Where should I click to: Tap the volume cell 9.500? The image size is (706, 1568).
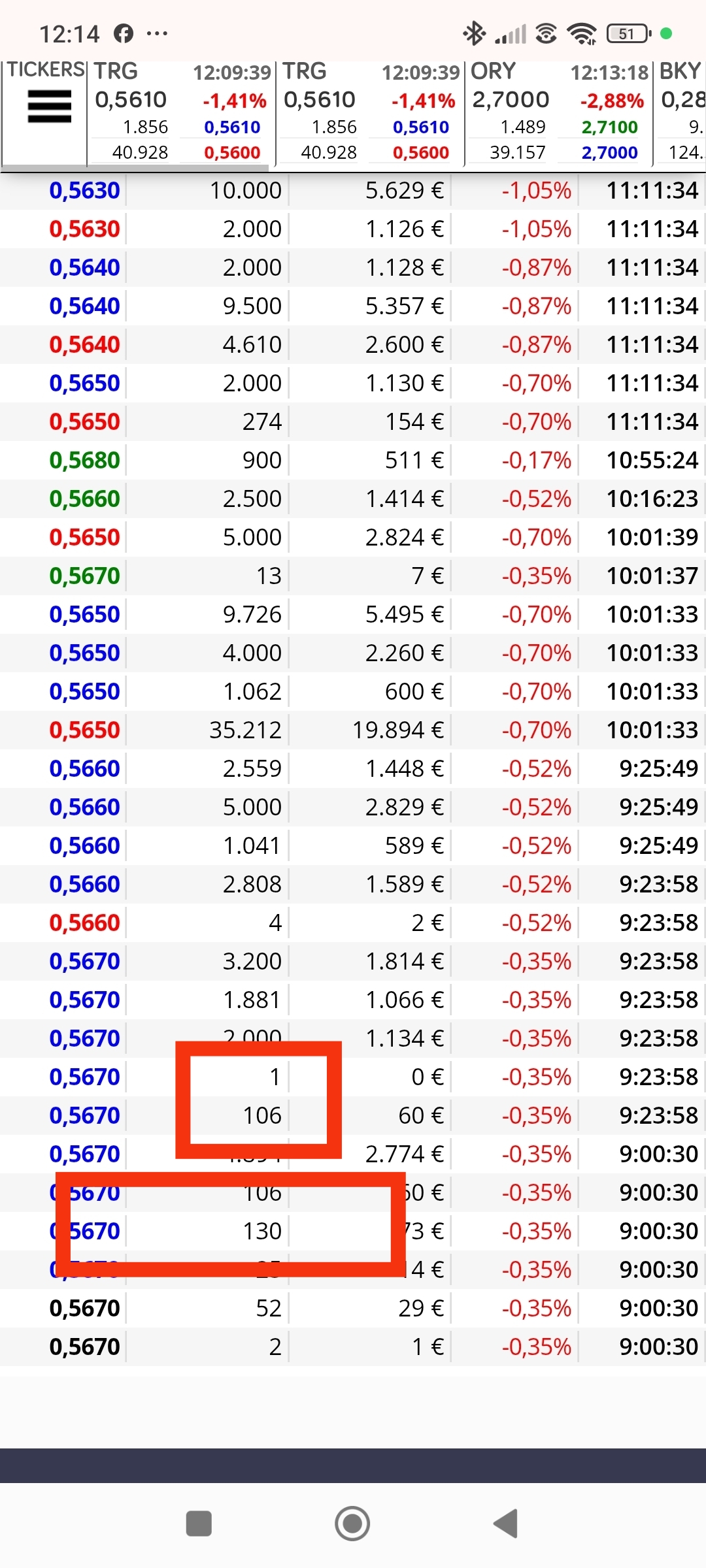coord(252,306)
